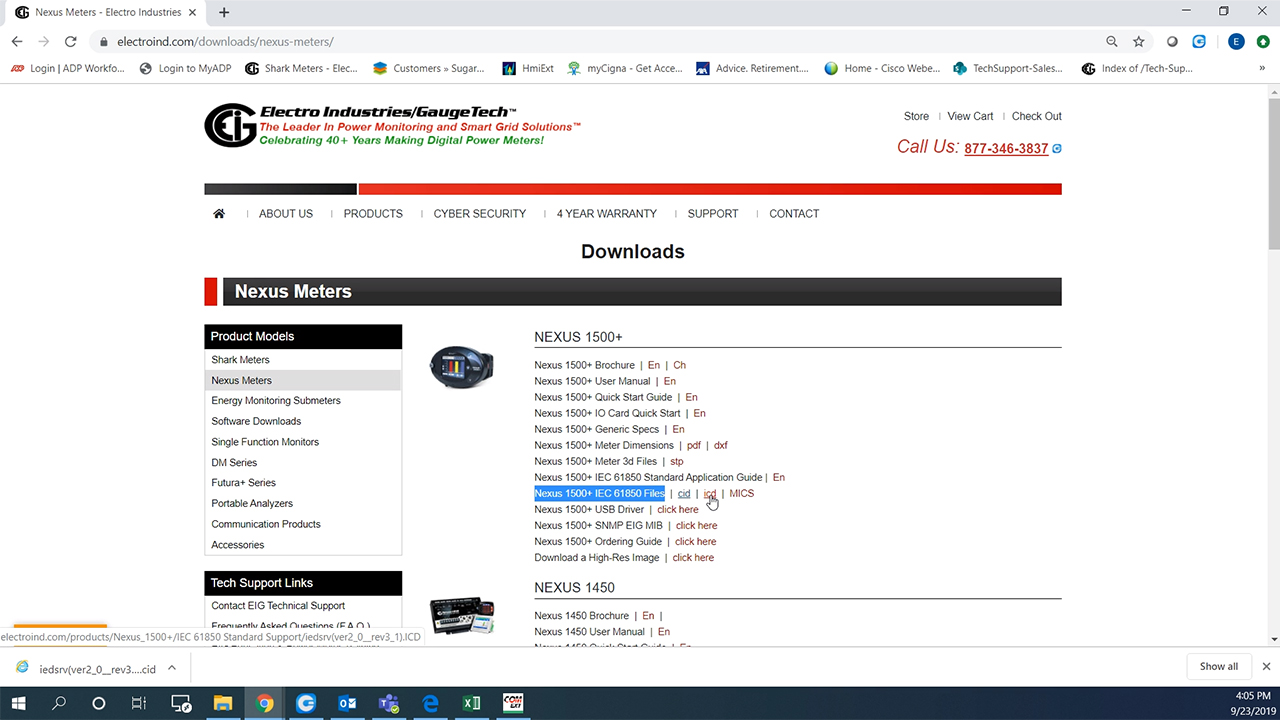The width and height of the screenshot is (1280, 720).
Task: Open IEC 61850 Files MICS link
Action: point(741,493)
